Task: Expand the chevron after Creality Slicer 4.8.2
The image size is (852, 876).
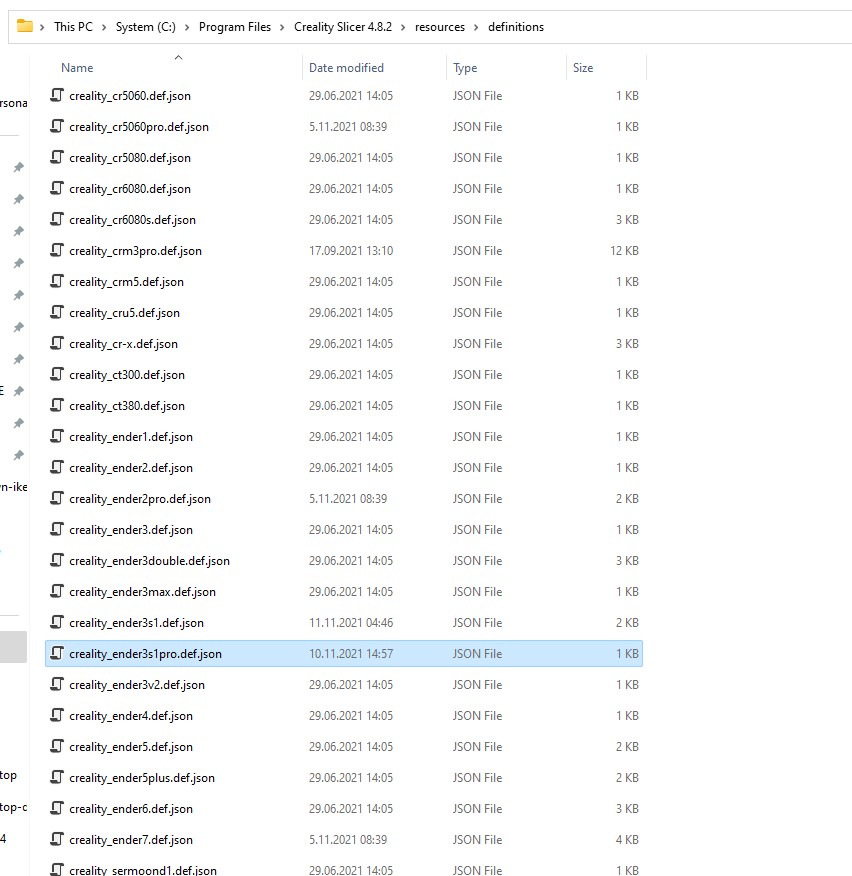Action: click(403, 27)
